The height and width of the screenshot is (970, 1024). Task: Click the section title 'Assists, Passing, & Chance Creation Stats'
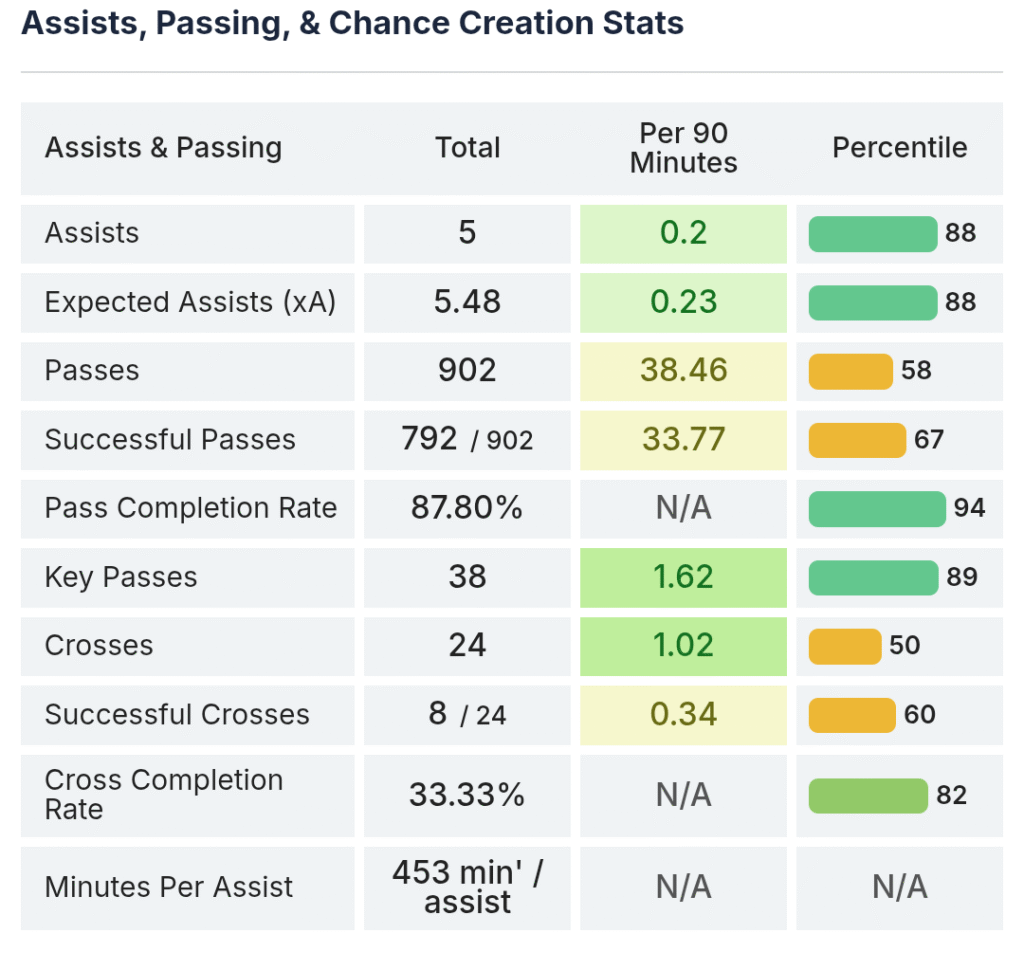click(352, 24)
